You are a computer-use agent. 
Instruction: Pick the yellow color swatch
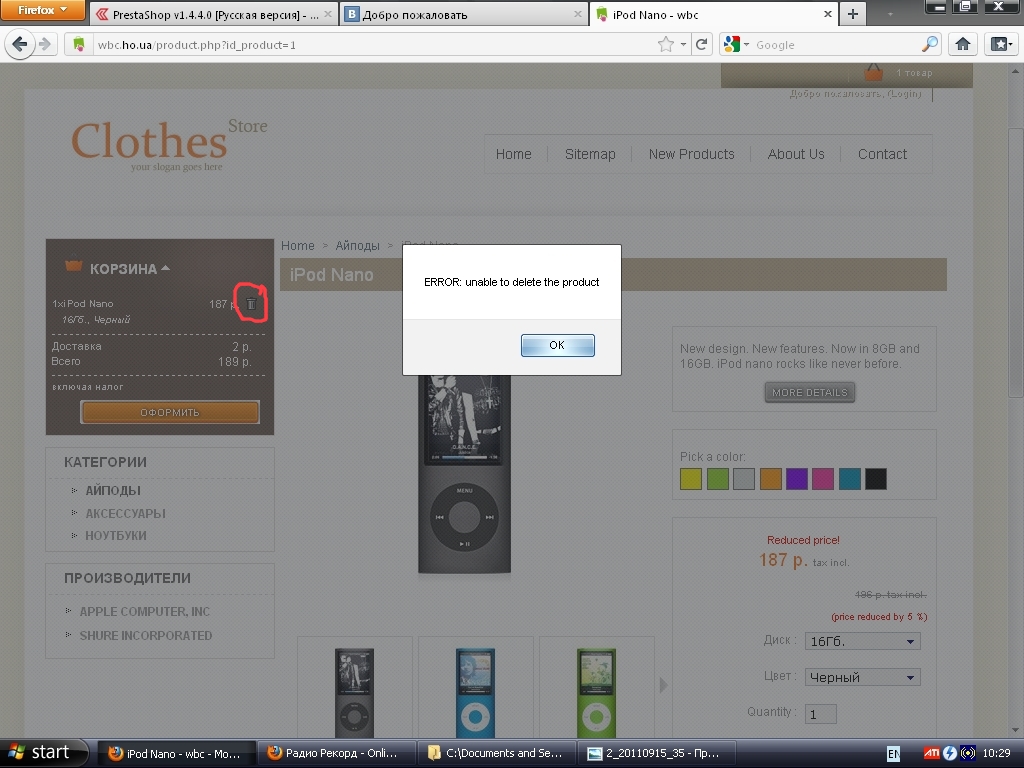[691, 479]
